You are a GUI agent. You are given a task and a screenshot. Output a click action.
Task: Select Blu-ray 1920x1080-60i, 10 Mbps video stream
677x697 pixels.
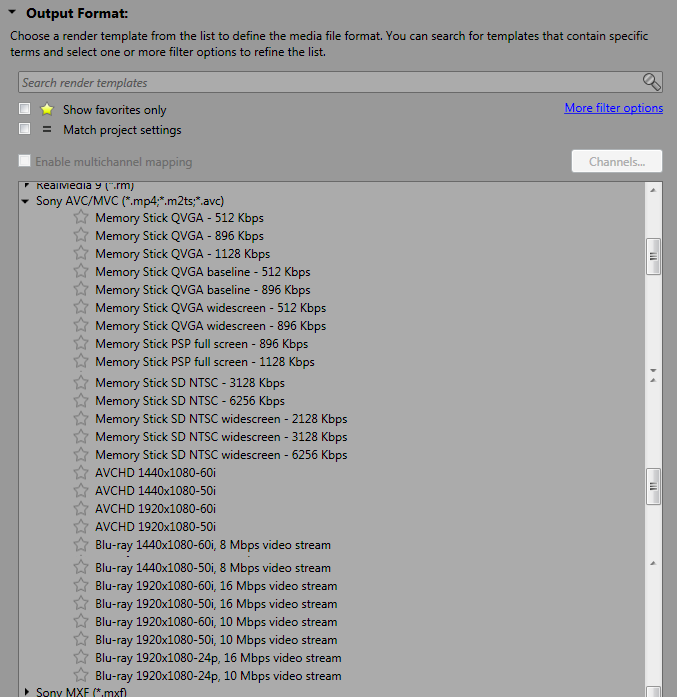tap(216, 622)
